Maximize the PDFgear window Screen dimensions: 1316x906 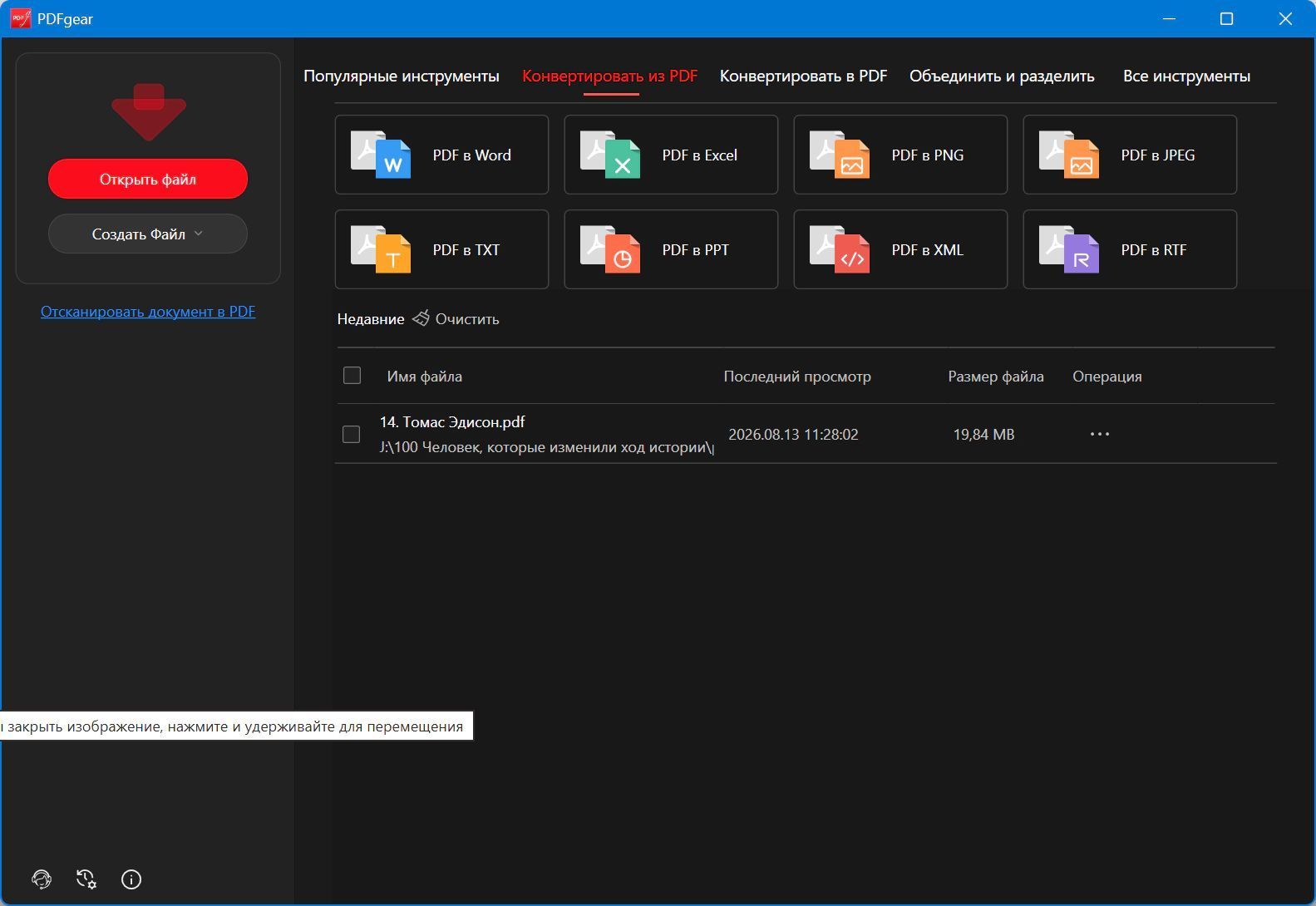(x=1226, y=18)
